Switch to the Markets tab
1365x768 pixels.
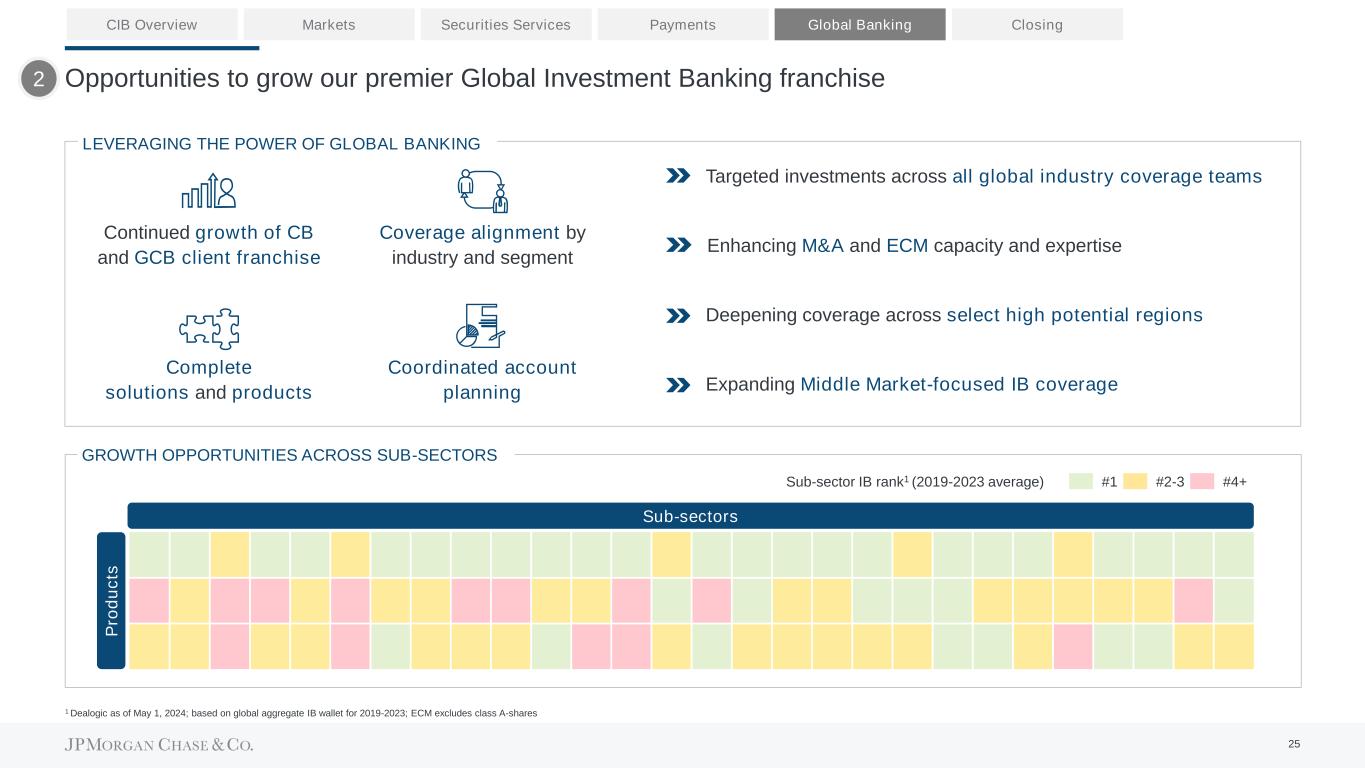tap(329, 24)
